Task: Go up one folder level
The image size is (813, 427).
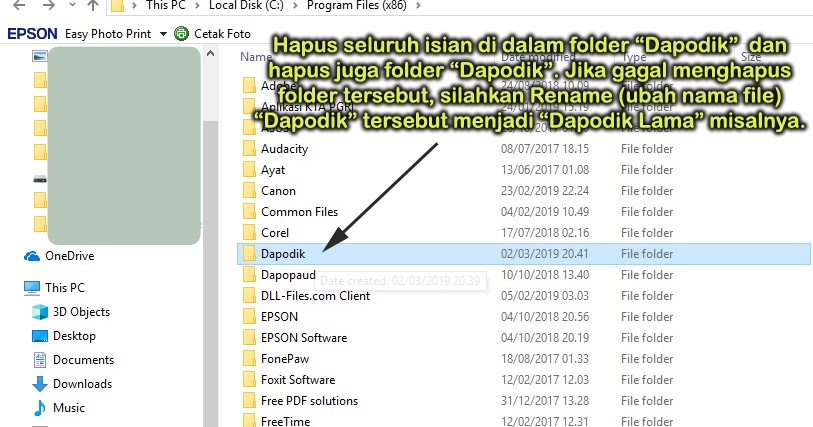Action: 93,5
